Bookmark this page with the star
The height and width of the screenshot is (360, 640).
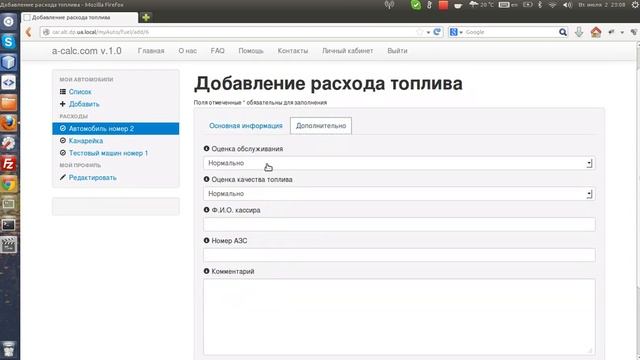click(x=420, y=32)
